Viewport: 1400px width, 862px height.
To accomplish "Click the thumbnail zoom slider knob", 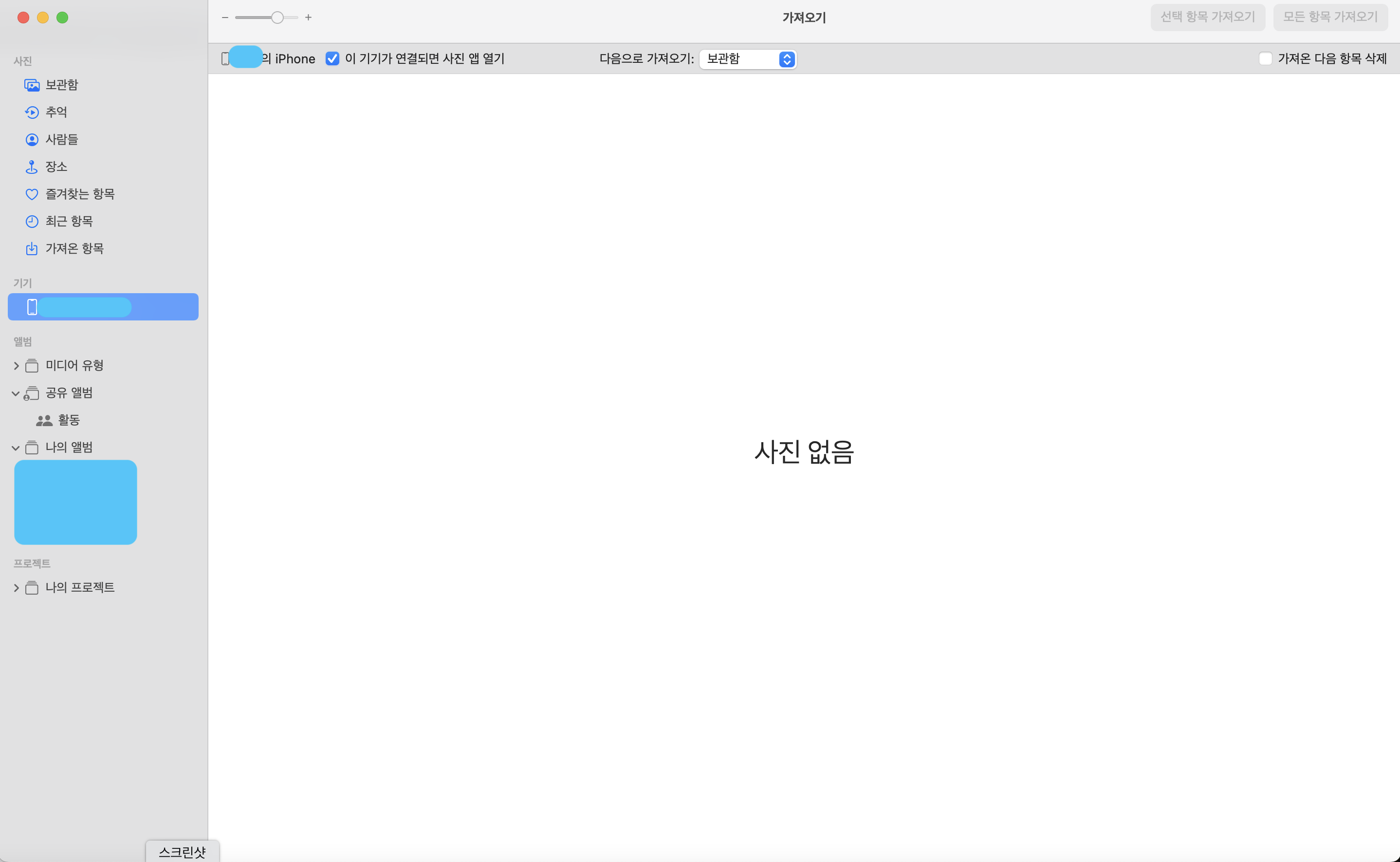I will point(277,18).
